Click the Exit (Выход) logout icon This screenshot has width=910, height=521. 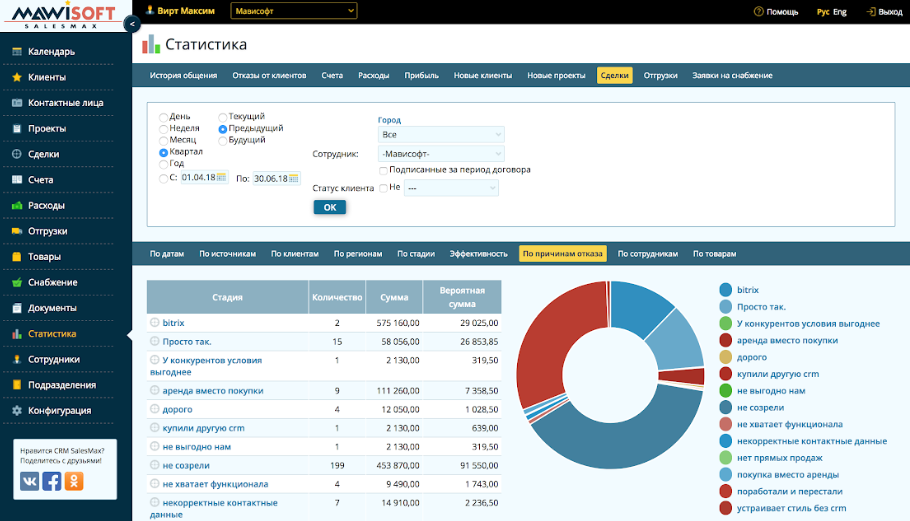(871, 11)
